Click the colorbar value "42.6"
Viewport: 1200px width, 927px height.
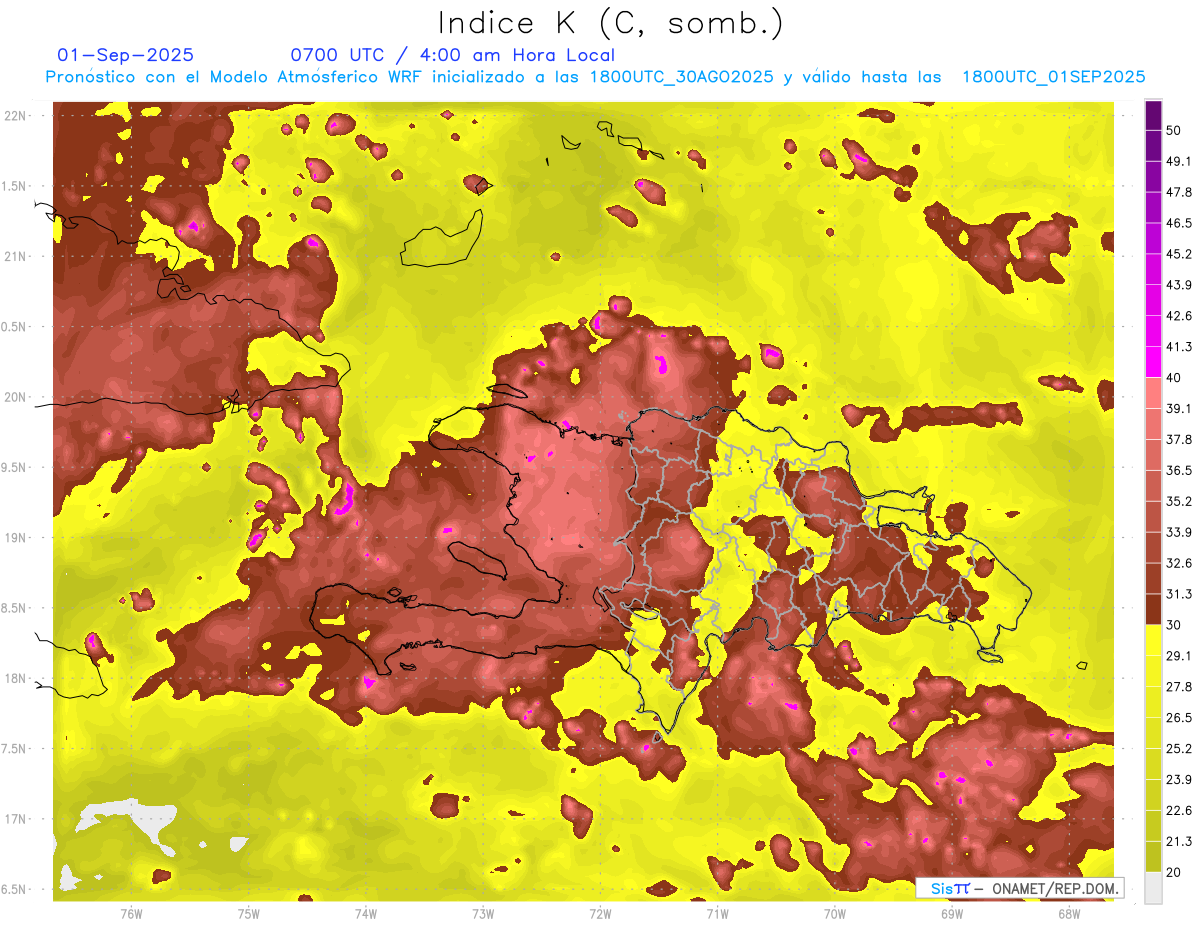[1178, 316]
